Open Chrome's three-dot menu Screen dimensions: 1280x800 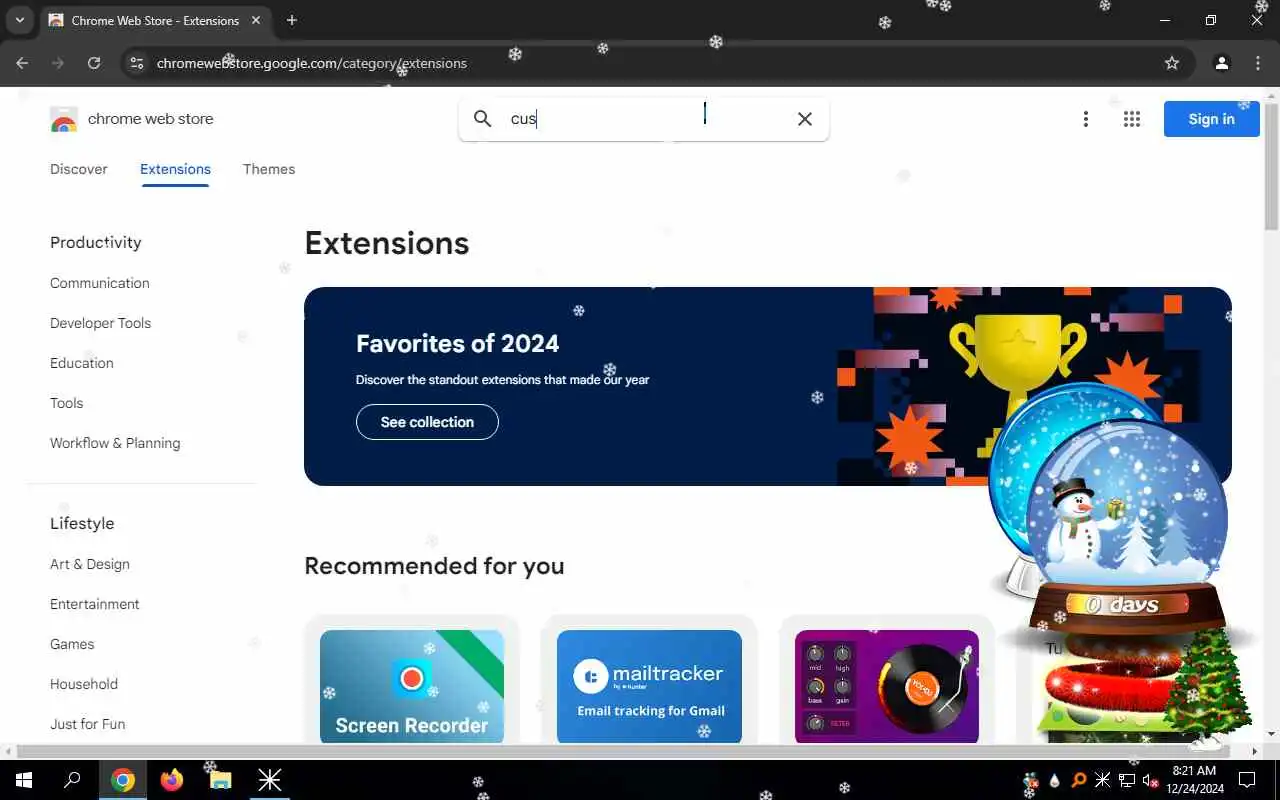[x=1258, y=63]
